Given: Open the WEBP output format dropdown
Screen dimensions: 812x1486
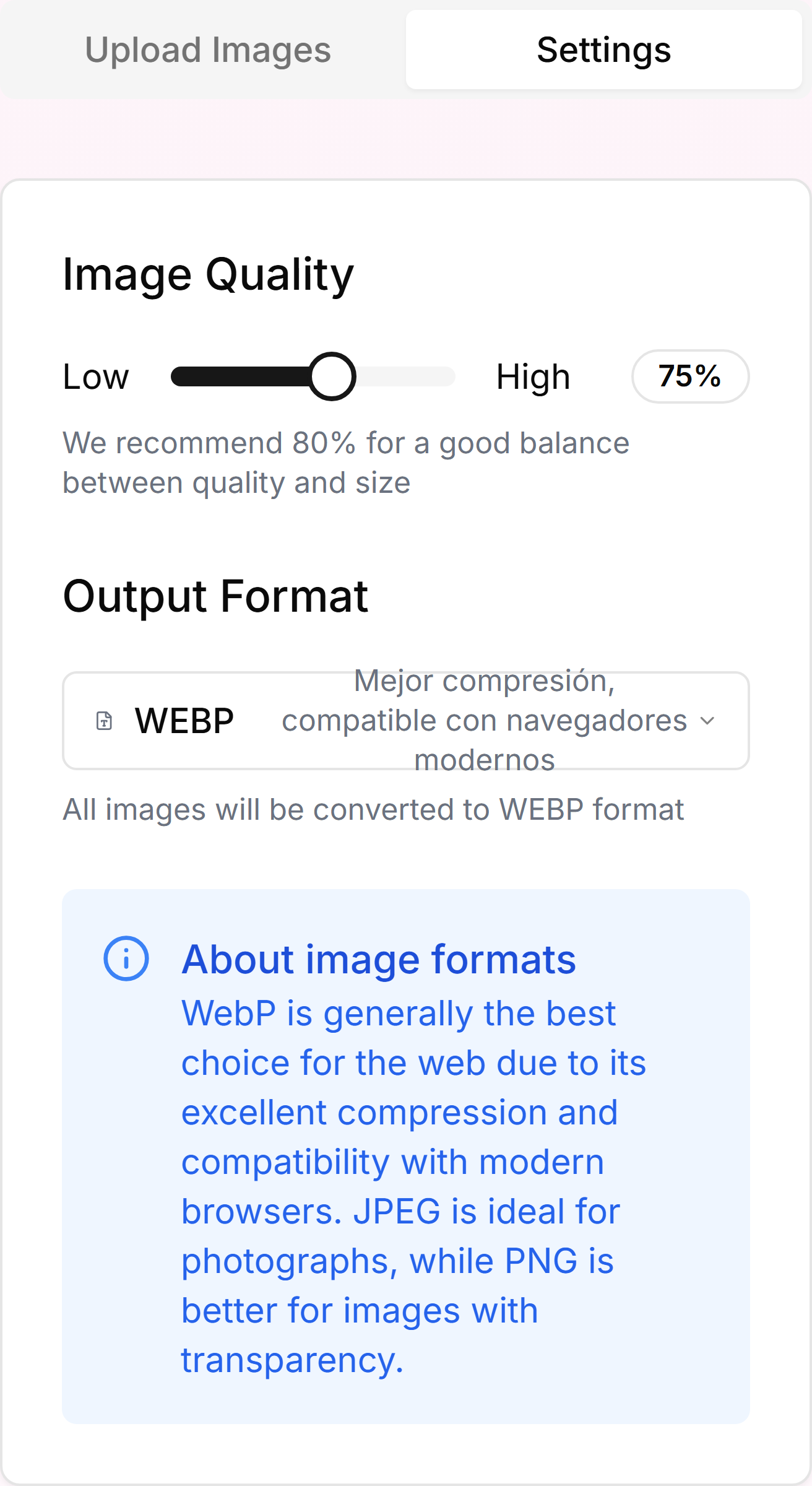Looking at the screenshot, I should pyautogui.click(x=406, y=721).
